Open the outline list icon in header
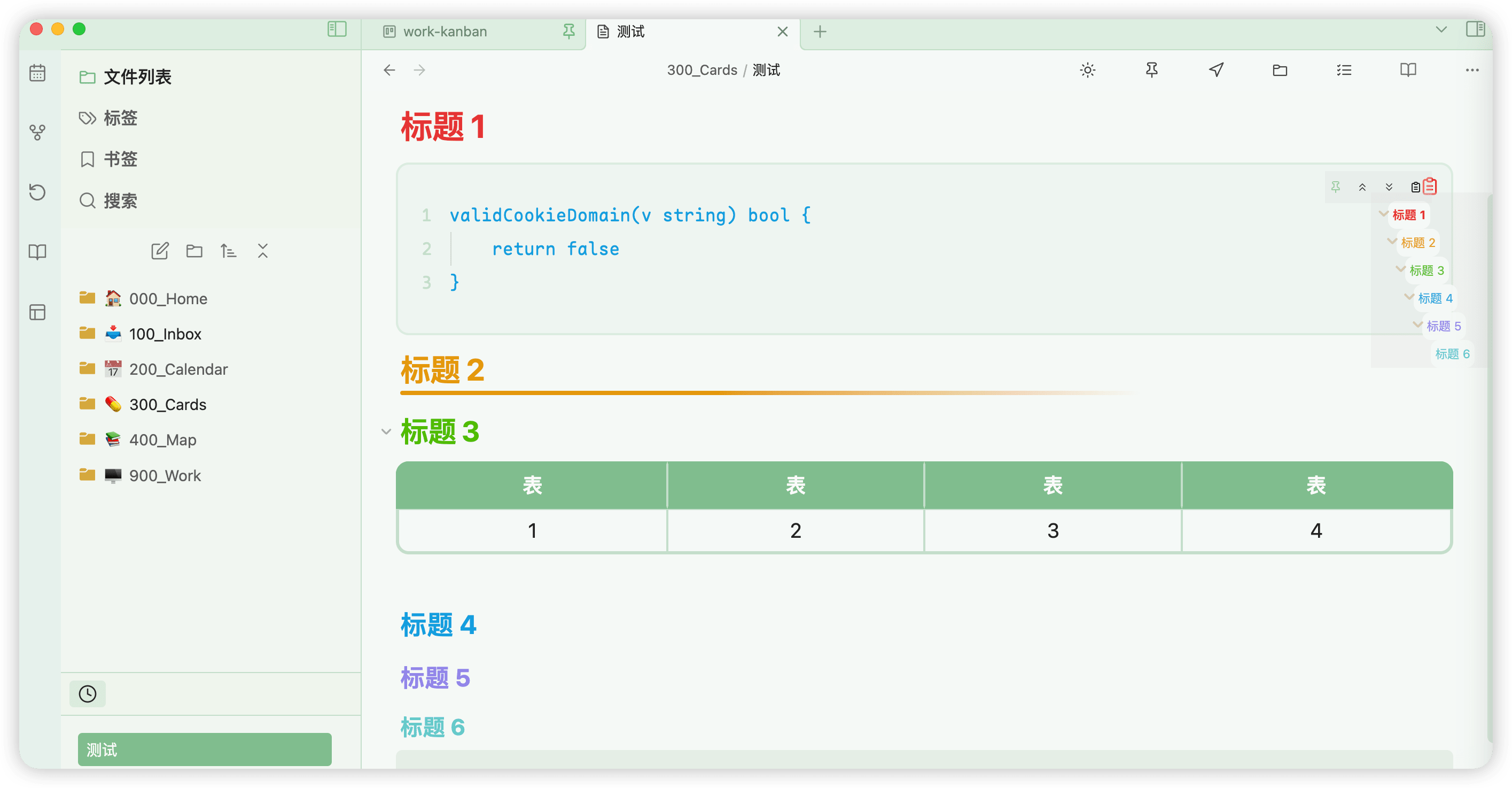Image resolution: width=1512 pixels, height=788 pixels. (x=1344, y=70)
